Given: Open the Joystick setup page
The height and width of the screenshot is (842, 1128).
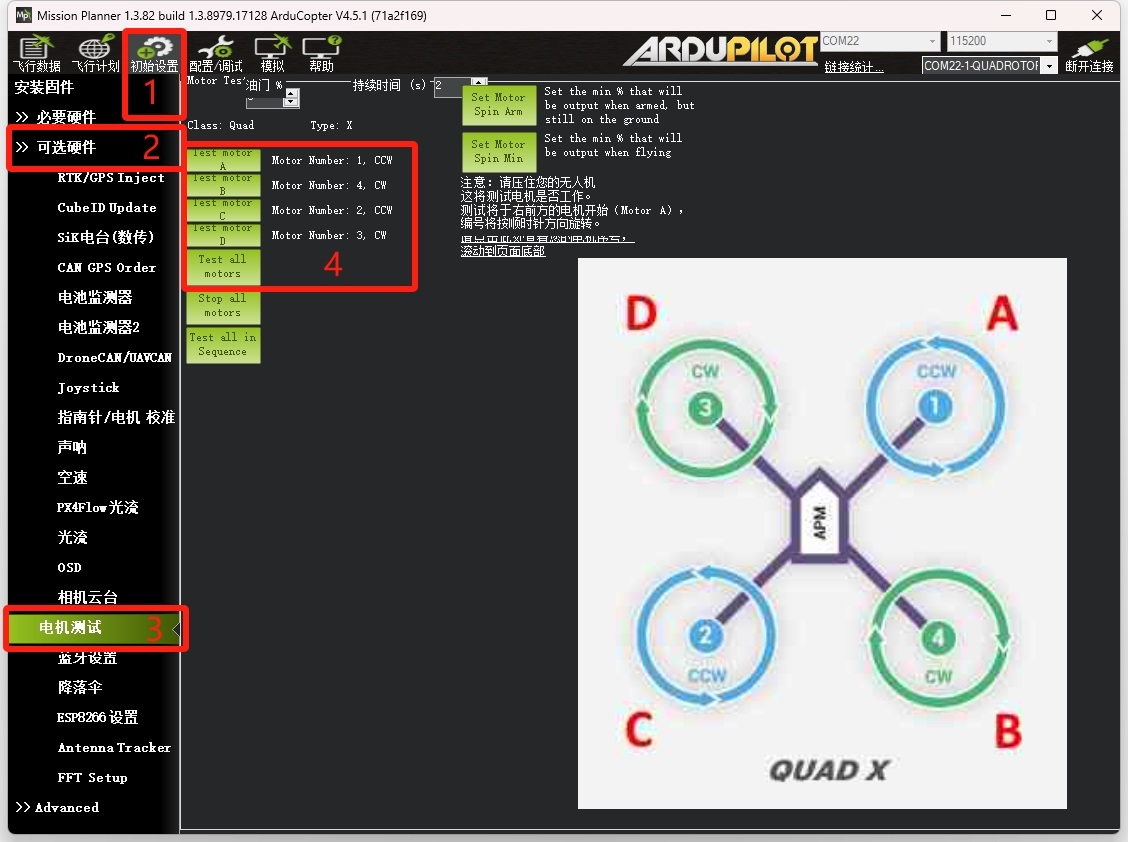Looking at the screenshot, I should [88, 388].
